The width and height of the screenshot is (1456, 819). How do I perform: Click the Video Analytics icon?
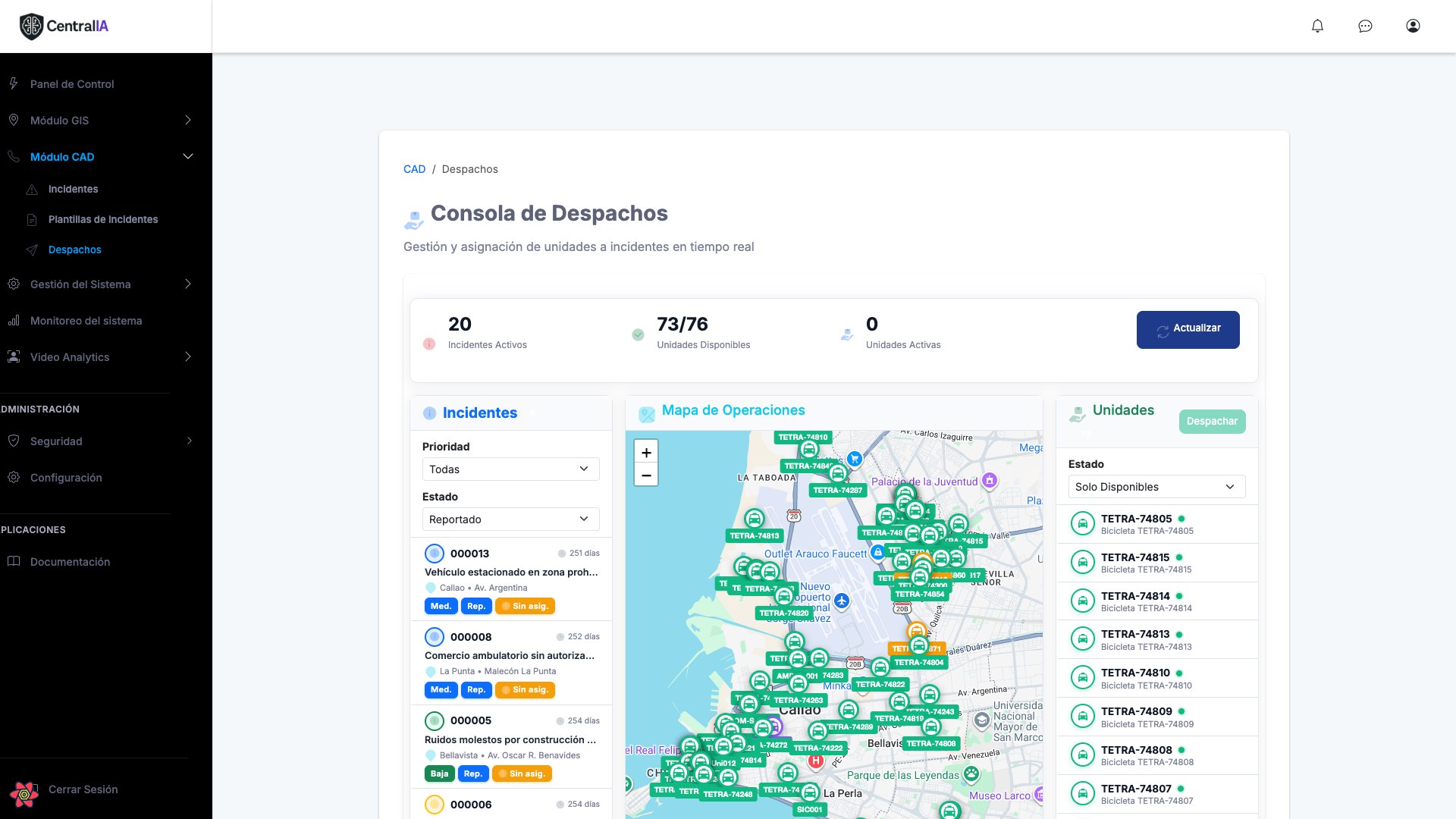coord(14,356)
